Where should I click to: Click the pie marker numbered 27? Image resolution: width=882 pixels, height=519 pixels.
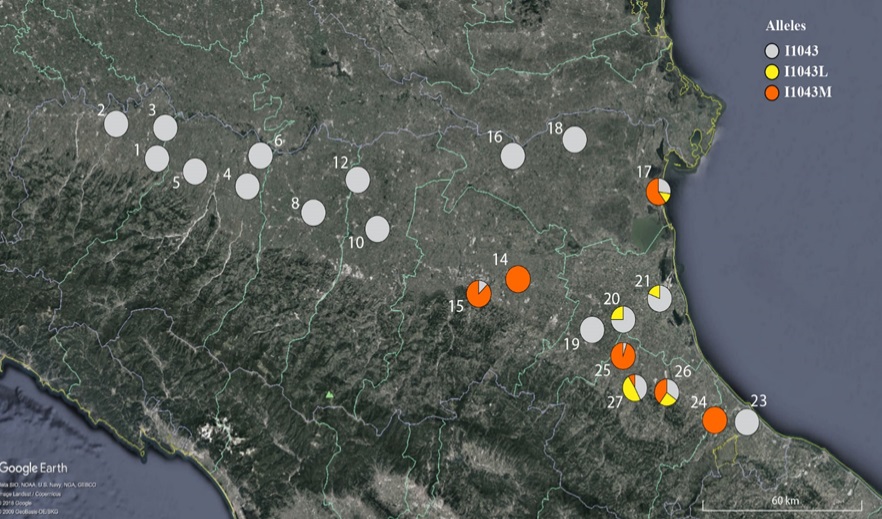(635, 387)
